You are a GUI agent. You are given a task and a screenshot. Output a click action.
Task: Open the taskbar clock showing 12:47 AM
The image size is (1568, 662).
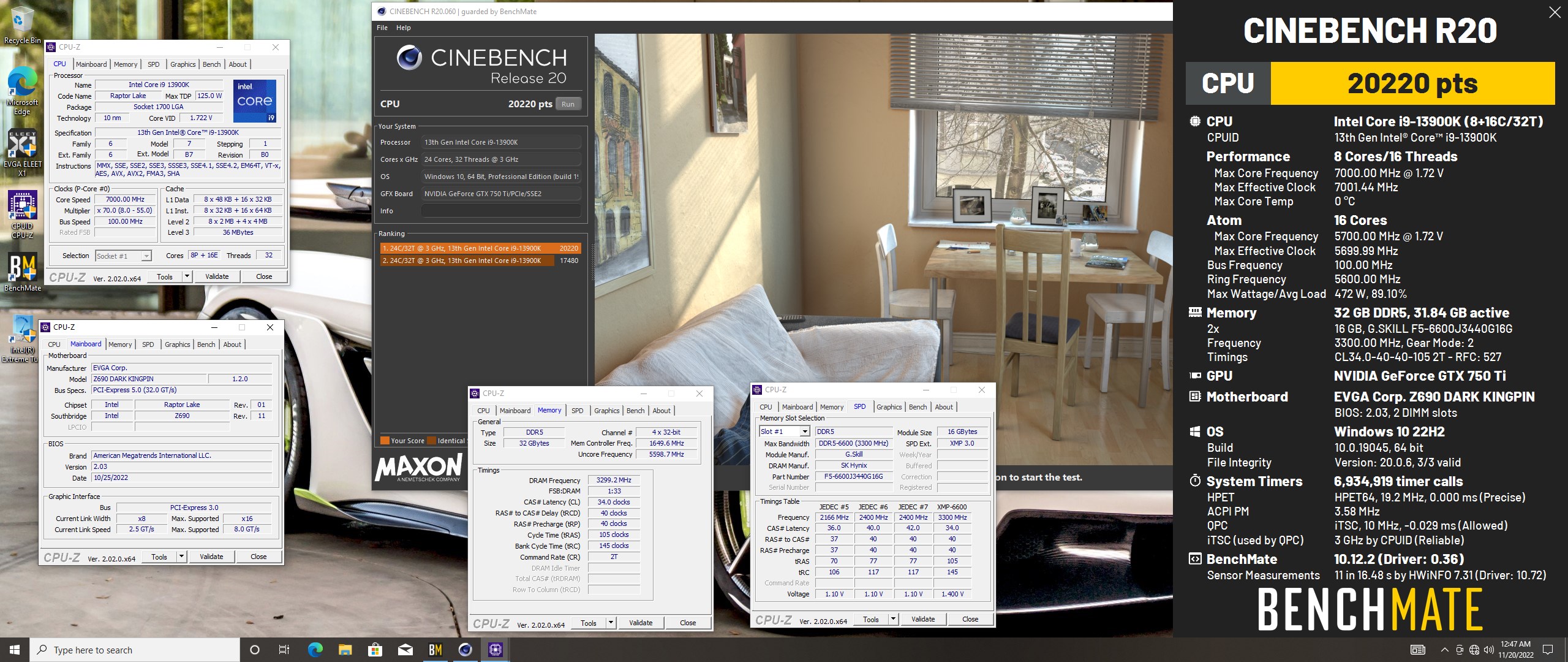pos(1515,650)
